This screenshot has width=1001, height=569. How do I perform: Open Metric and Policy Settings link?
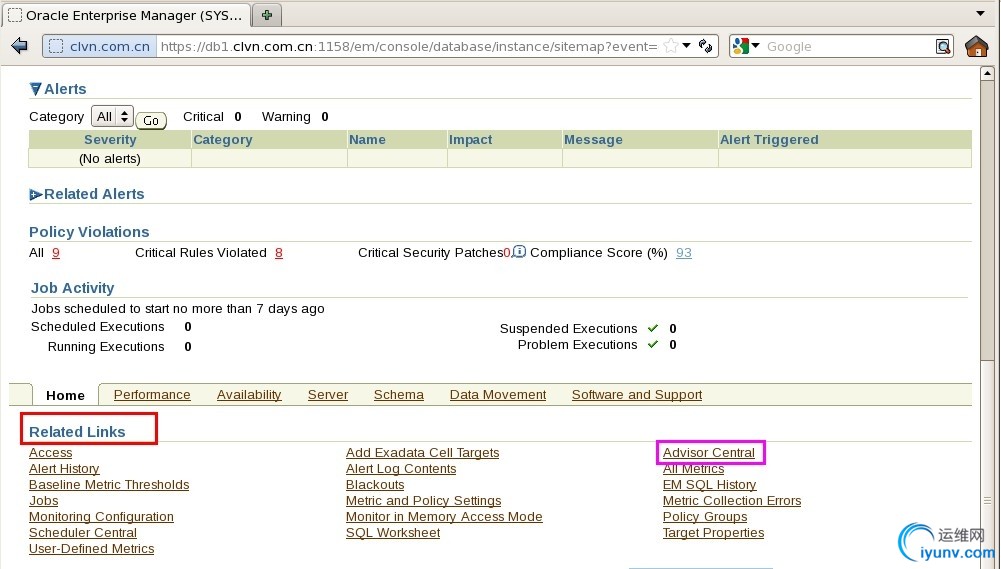[x=423, y=501]
